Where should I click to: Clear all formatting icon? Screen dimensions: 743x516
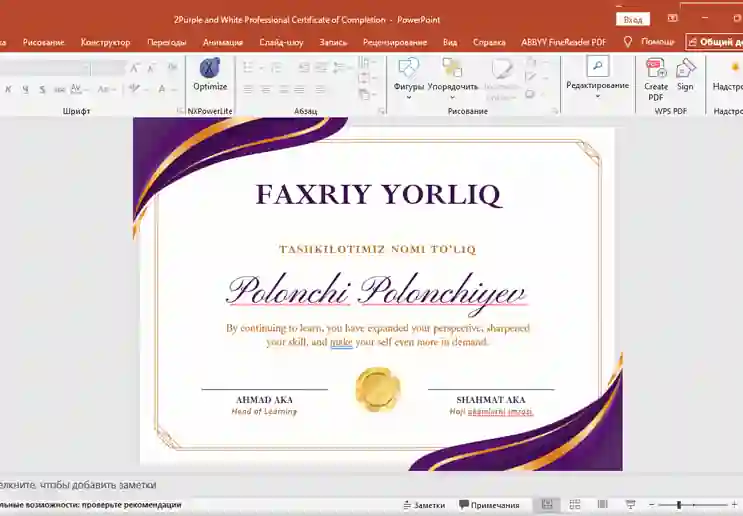click(x=172, y=68)
